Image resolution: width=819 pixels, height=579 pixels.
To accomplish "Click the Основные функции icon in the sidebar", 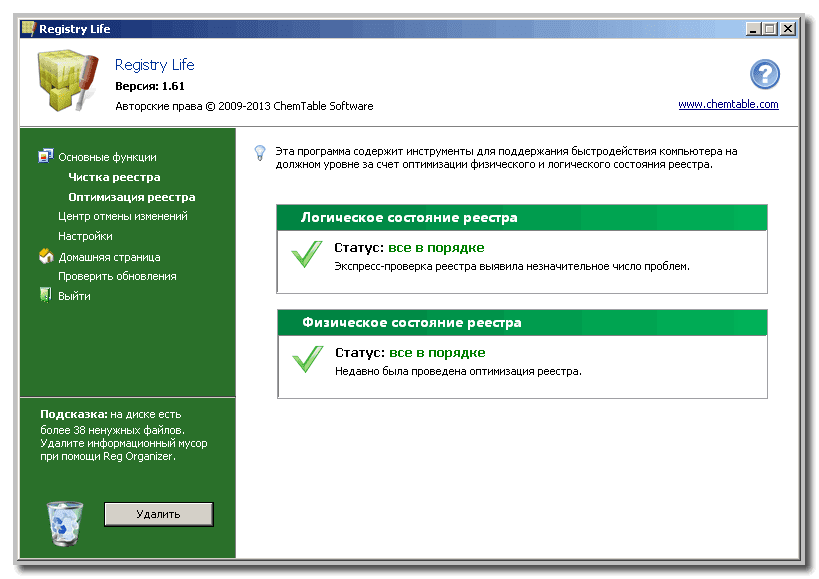I will click(x=46, y=156).
